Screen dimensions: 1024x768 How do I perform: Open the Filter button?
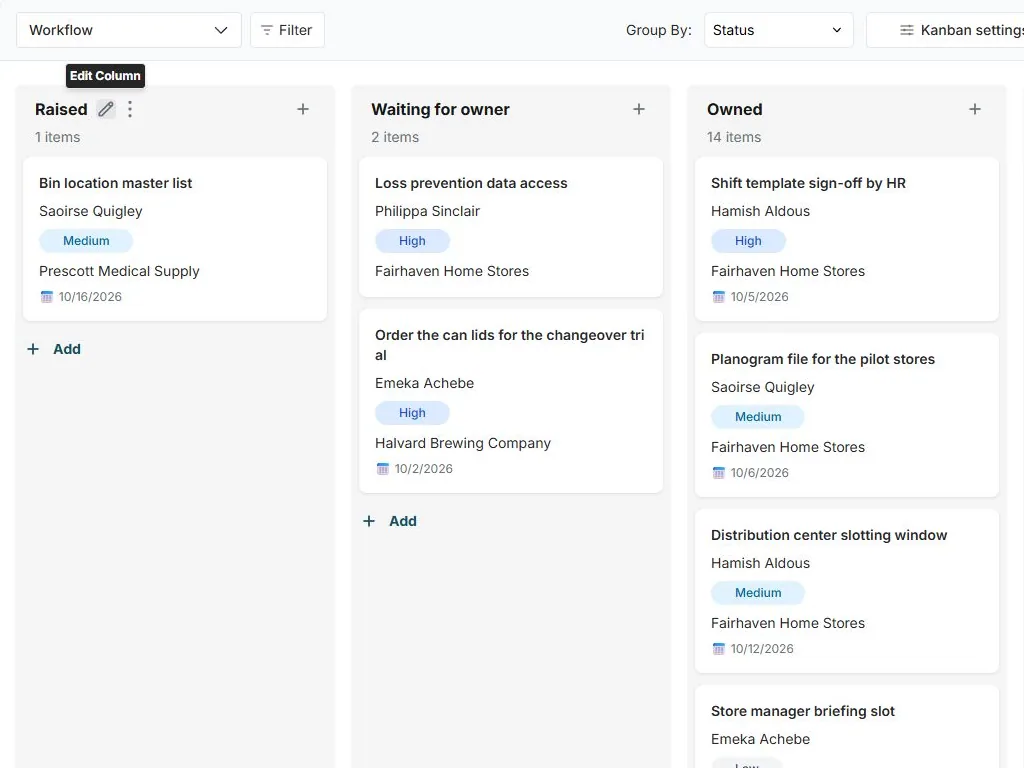[287, 30]
